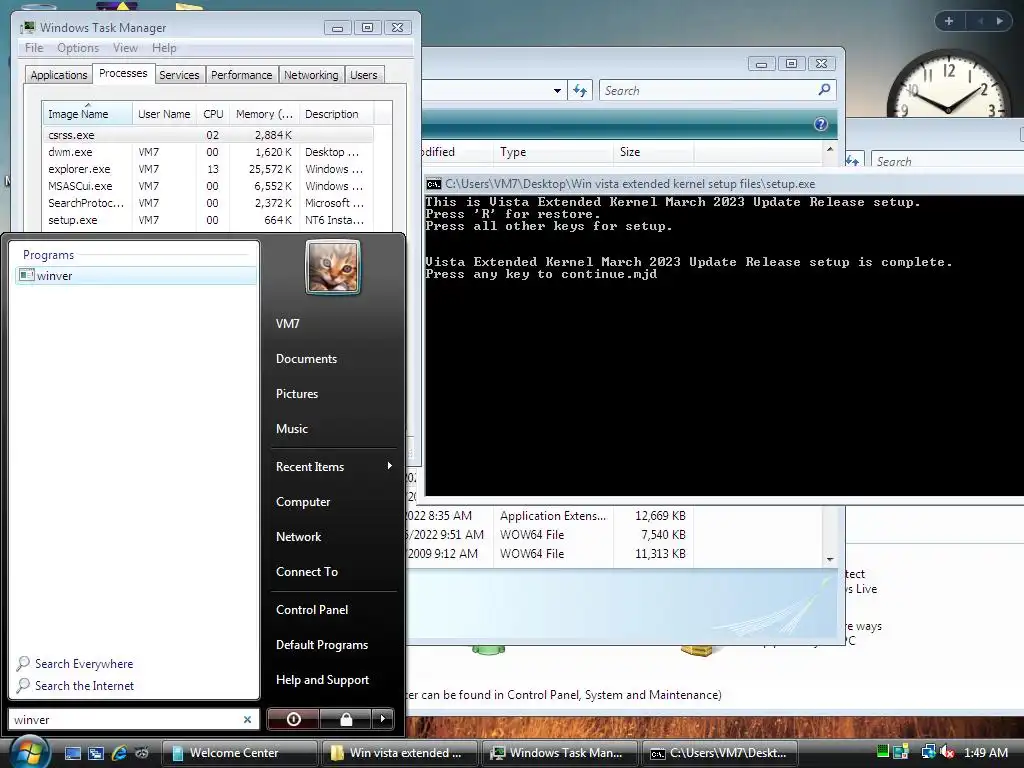Click the lock button in Start menu
The height and width of the screenshot is (768, 1024).
point(345,719)
